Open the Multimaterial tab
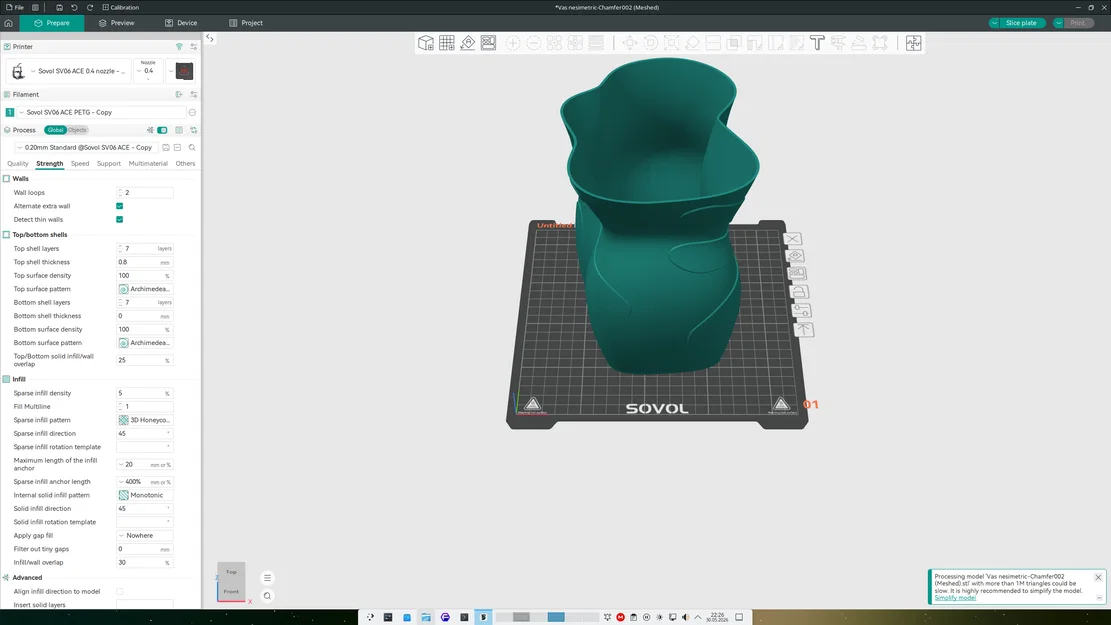Image resolution: width=1111 pixels, height=625 pixels. (148, 164)
